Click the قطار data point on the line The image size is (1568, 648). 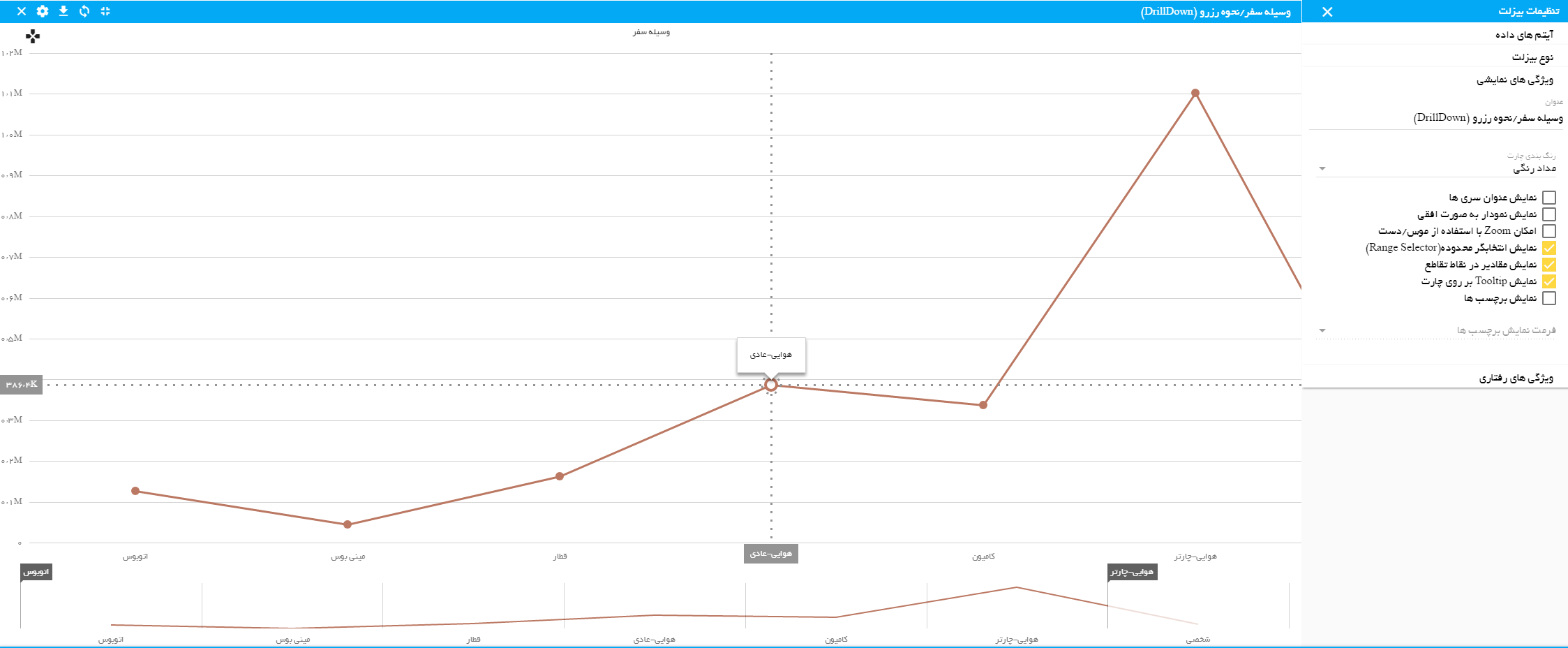(560, 476)
